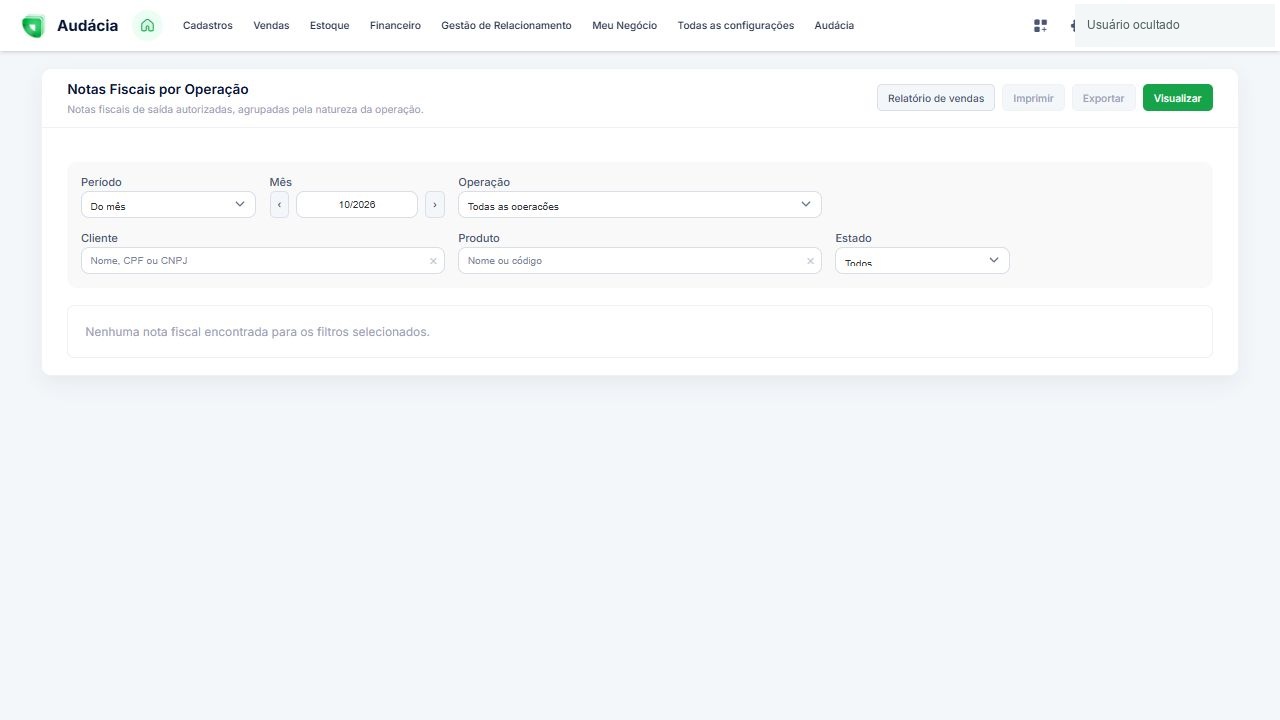Open the Vendas menu

pyautogui.click(x=271, y=26)
